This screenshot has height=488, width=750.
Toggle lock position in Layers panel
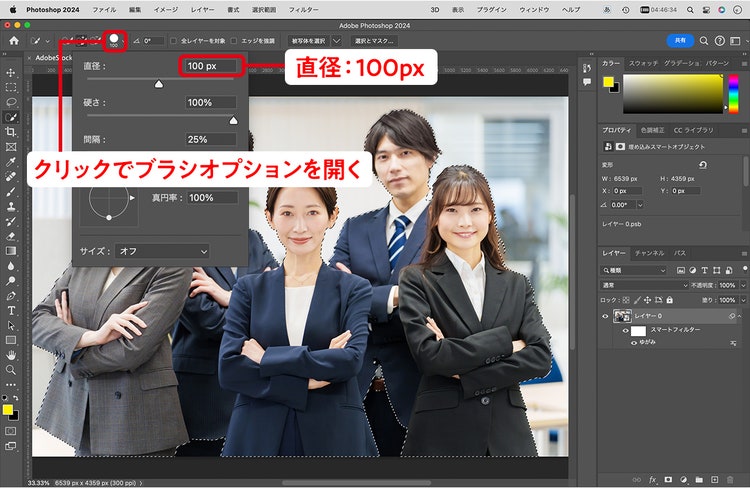tap(648, 300)
